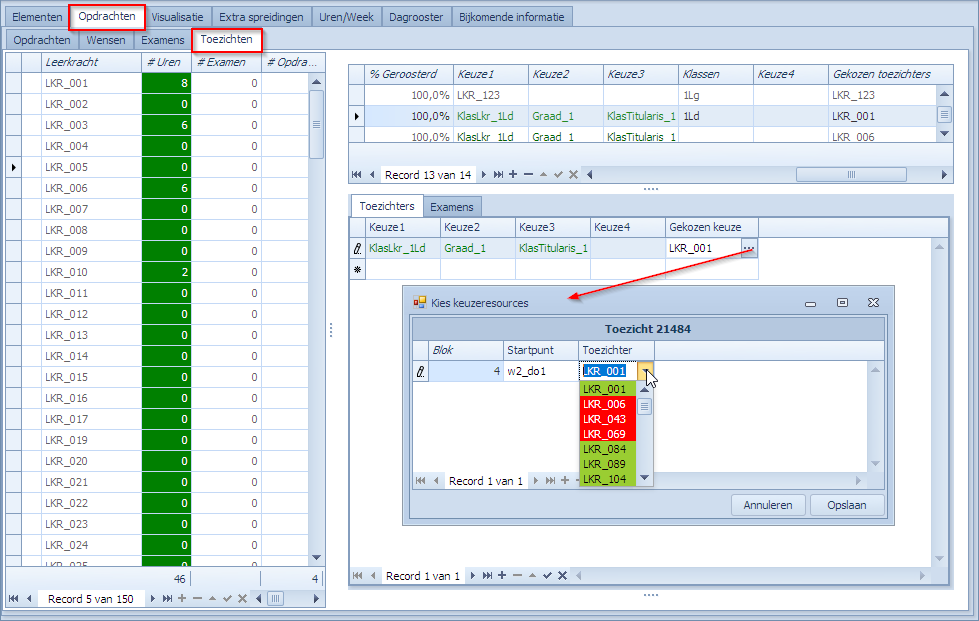Switch to the Toezichten sub-tab
Screen dimensions: 979x621
227,39
